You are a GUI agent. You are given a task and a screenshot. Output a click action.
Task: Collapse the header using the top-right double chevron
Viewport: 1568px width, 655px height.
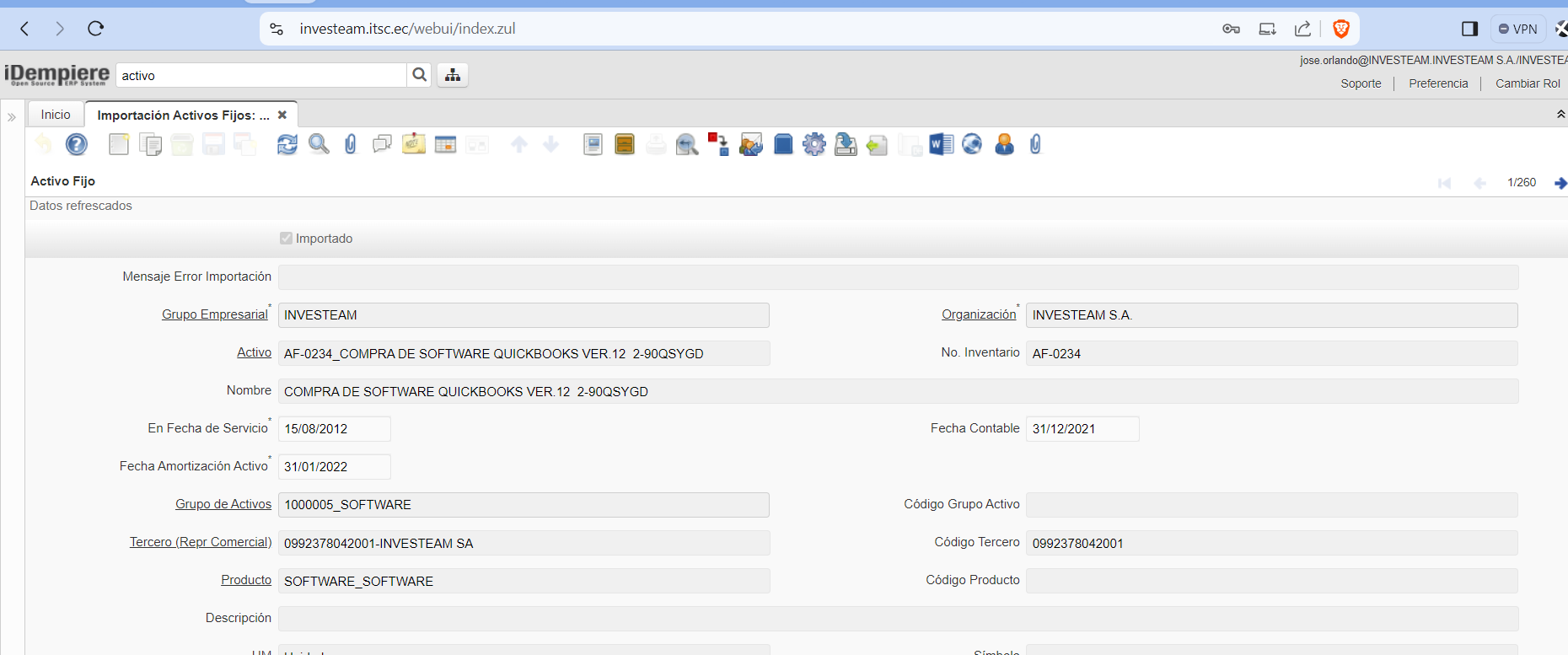tap(1560, 114)
